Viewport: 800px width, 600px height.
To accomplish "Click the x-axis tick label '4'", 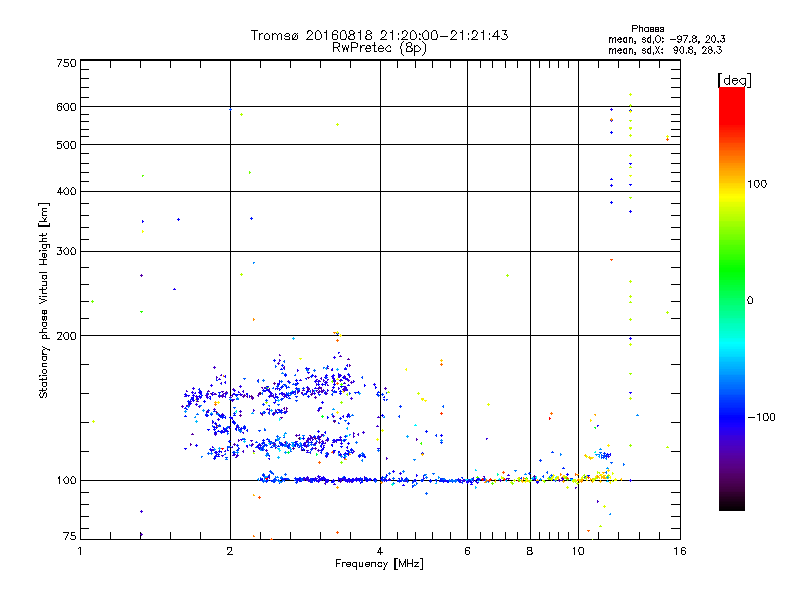I will tap(380, 551).
